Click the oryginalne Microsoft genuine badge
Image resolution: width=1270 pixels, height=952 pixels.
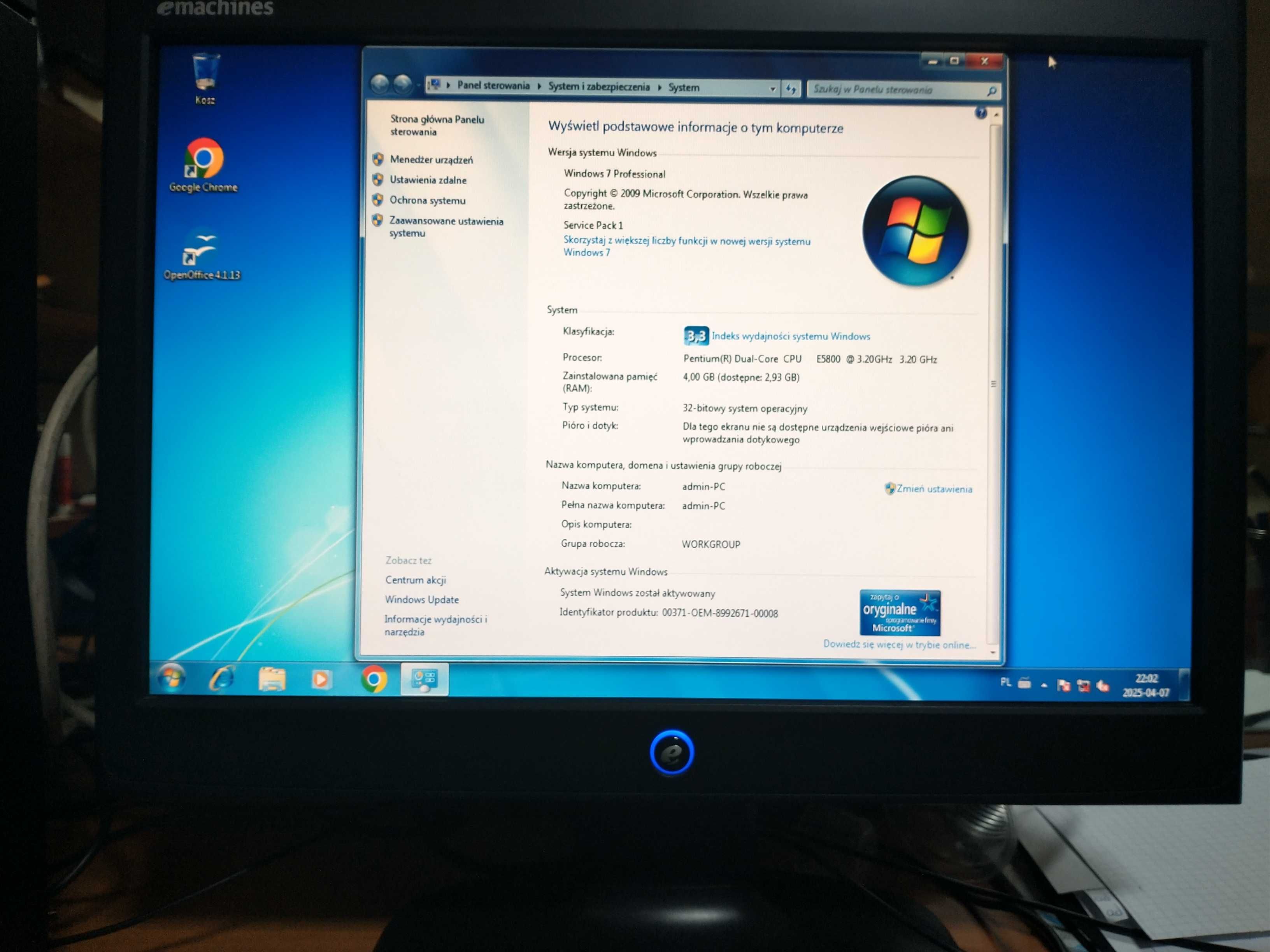tap(900, 613)
